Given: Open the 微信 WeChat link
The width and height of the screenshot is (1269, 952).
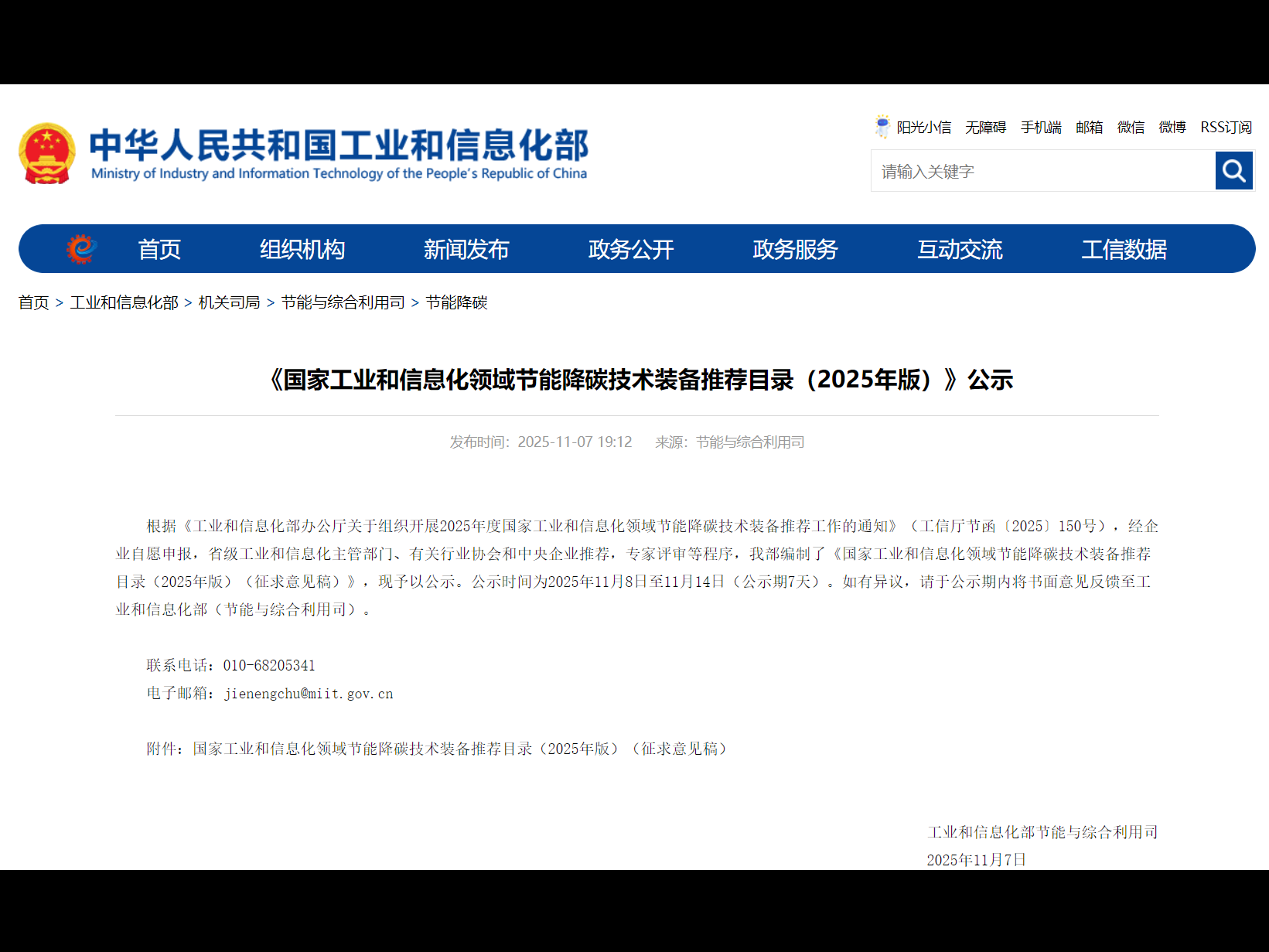Looking at the screenshot, I should coord(1130,127).
